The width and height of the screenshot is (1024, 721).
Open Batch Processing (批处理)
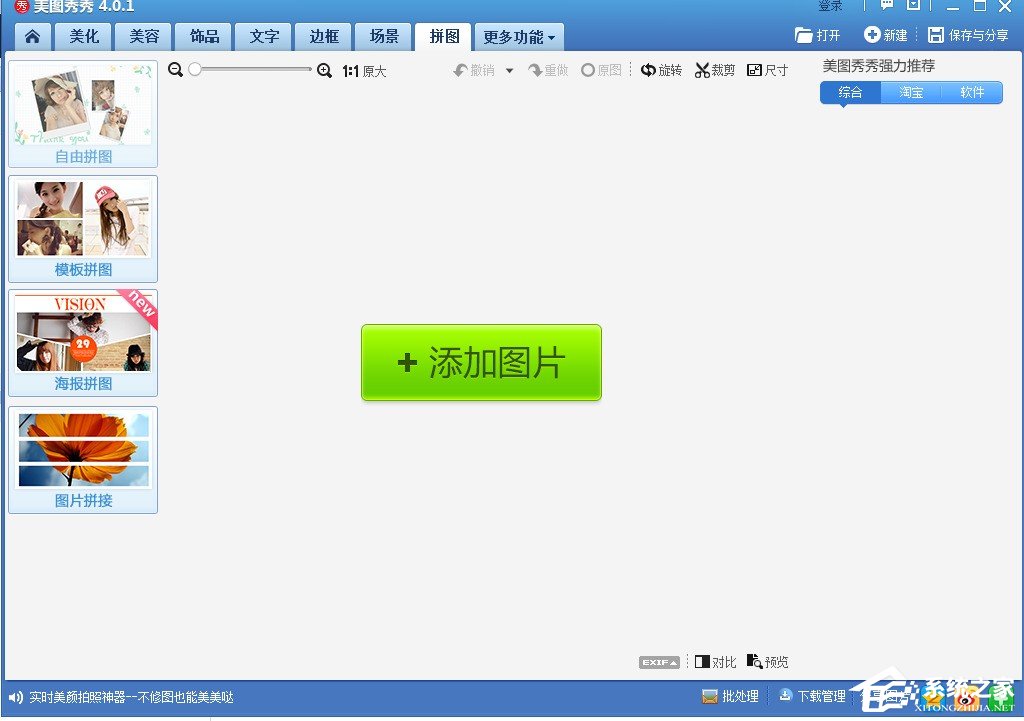(x=731, y=697)
